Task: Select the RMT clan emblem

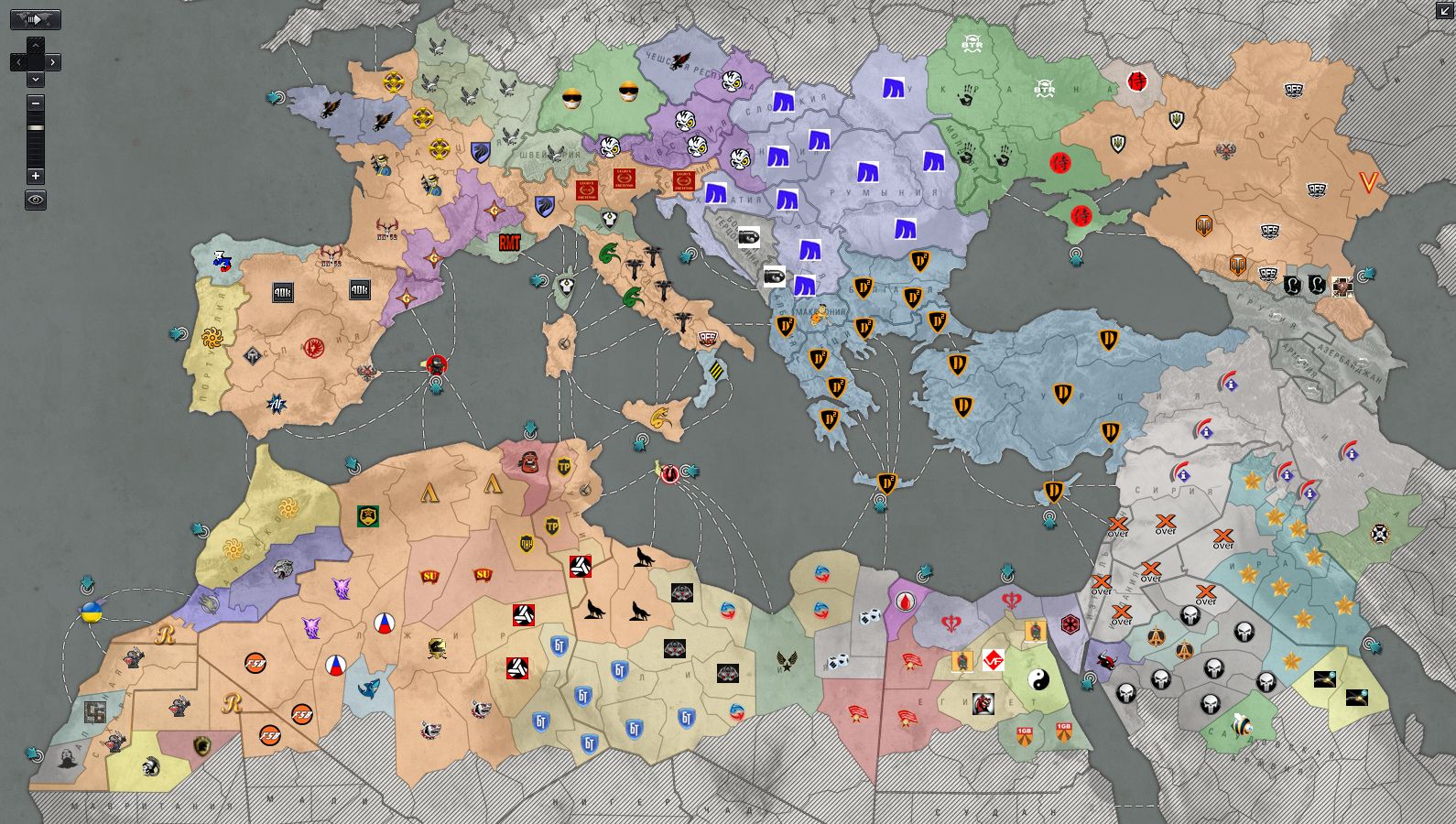Action: tap(510, 243)
